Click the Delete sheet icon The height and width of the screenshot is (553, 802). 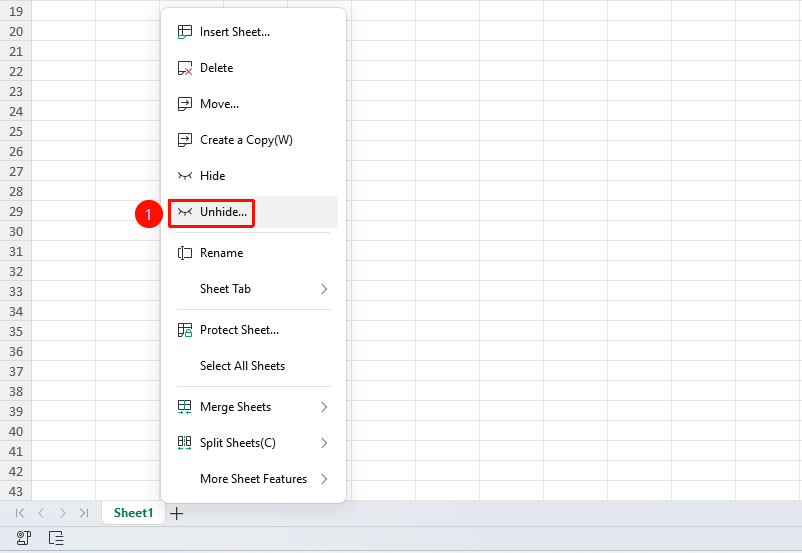tap(185, 68)
